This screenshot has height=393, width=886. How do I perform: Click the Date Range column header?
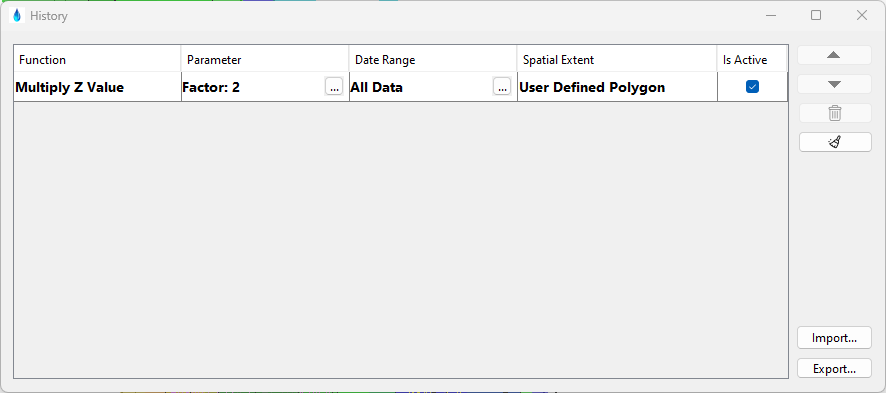(x=432, y=59)
